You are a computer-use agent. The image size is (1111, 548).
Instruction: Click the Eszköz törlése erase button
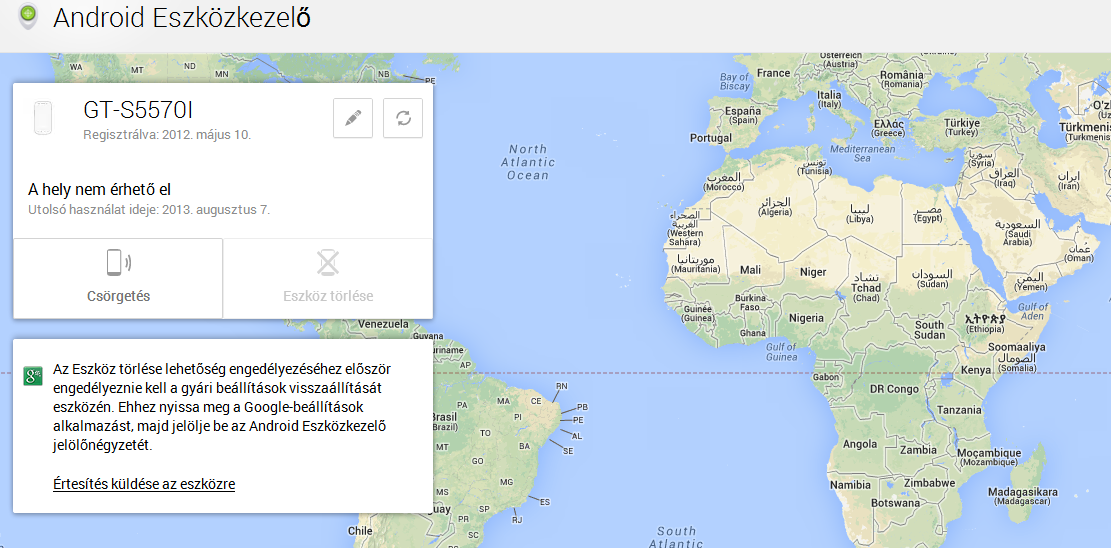(x=328, y=278)
